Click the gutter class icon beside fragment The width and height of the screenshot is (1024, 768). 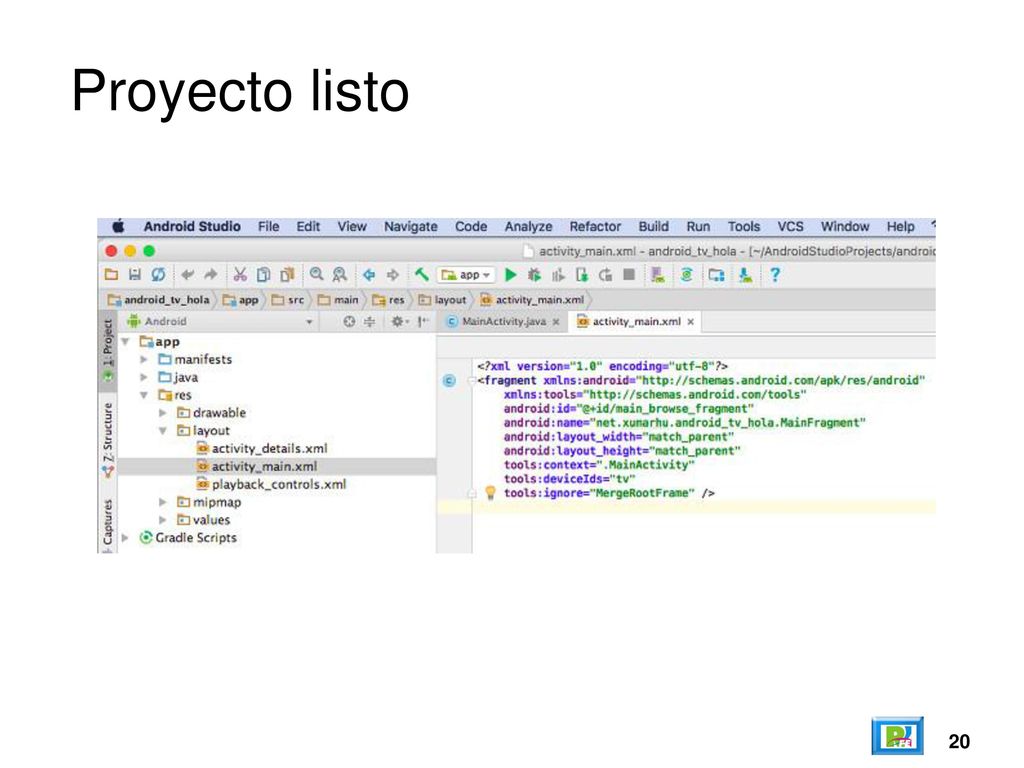coord(449,381)
